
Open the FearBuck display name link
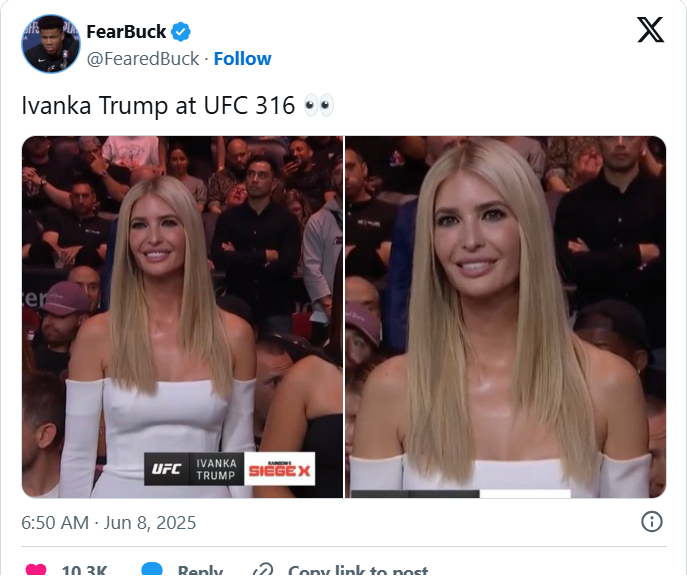126,32
